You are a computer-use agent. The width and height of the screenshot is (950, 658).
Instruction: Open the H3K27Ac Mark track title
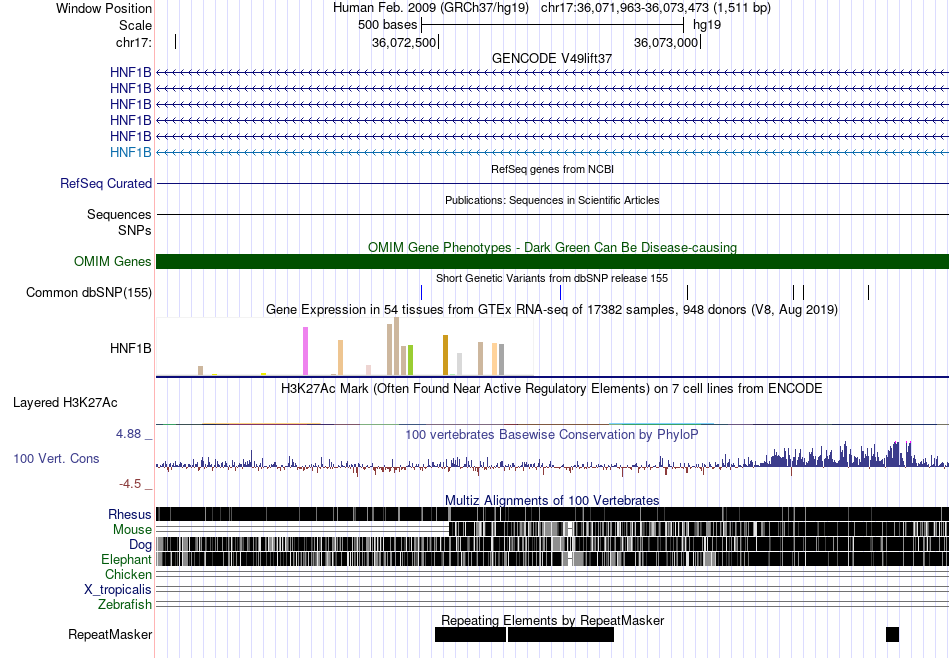tap(552, 388)
